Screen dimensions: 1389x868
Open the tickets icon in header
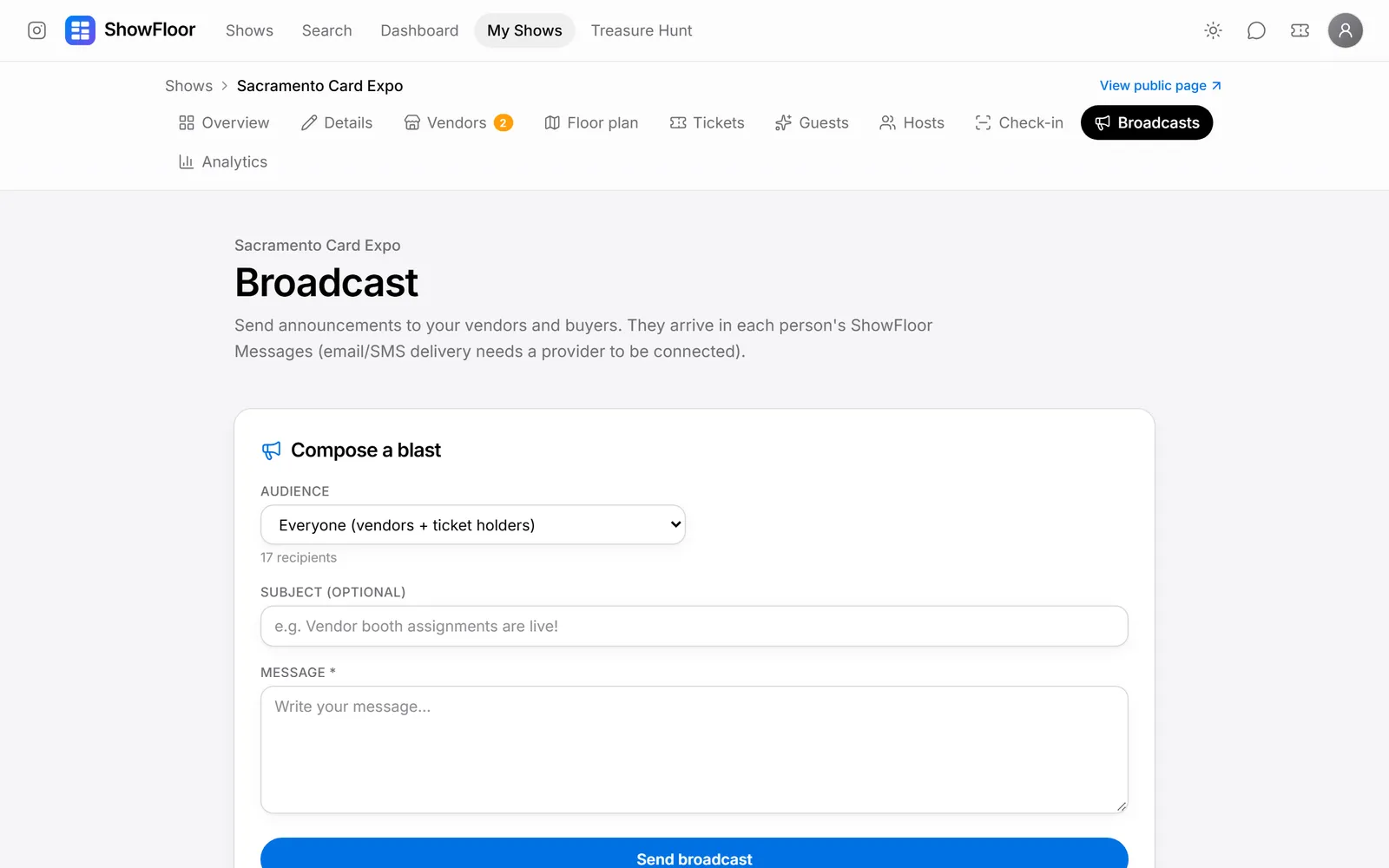click(x=1300, y=30)
